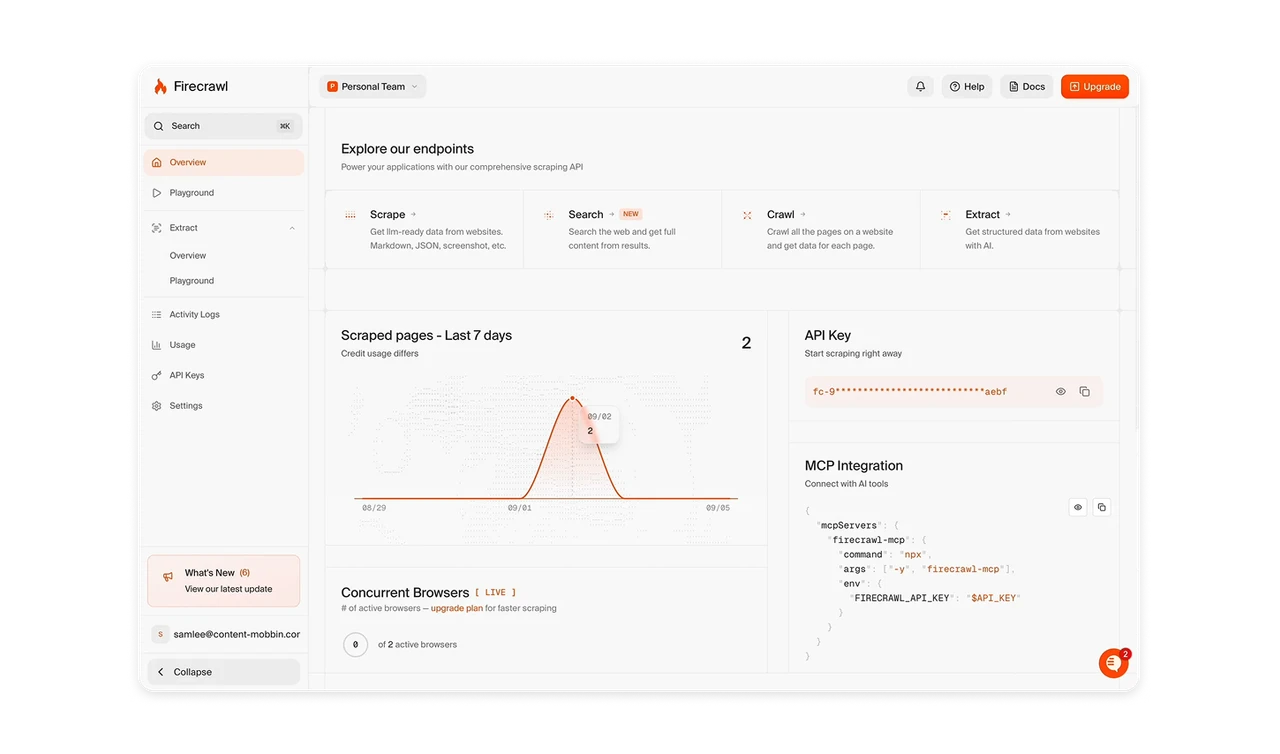Click the 09/02 peak chart point
Screen dimensions: 1280x754
572,398
